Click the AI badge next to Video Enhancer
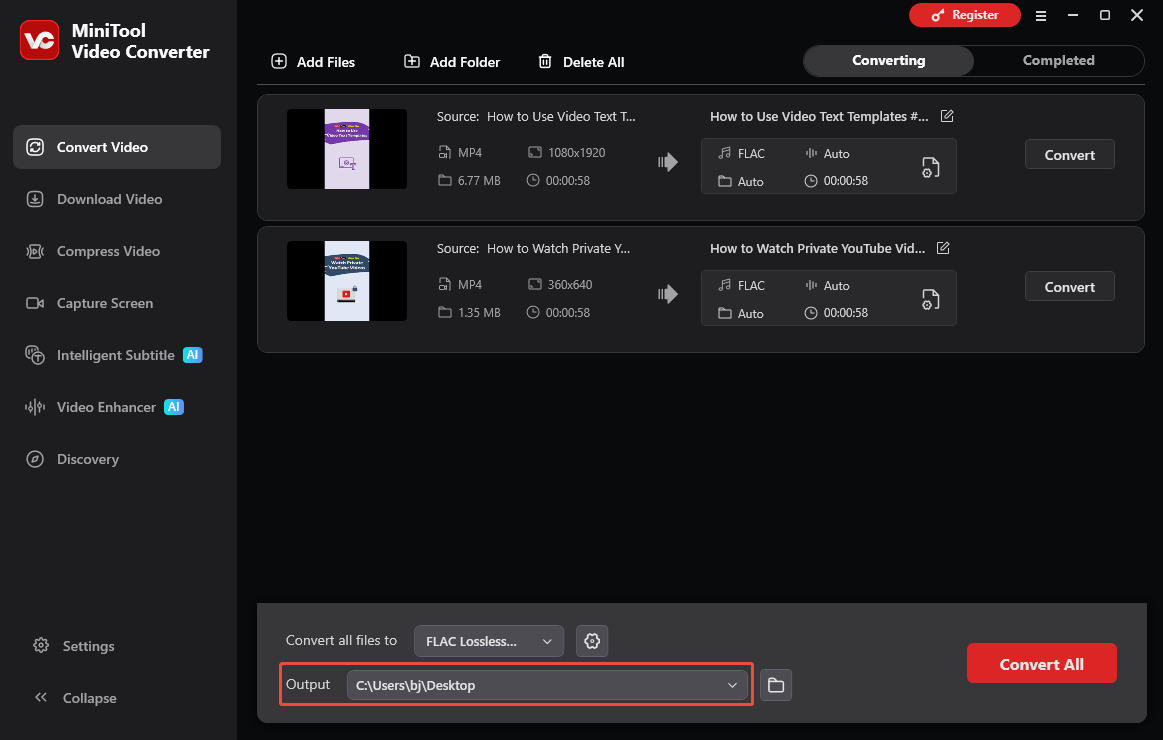This screenshot has height=740, width=1163. click(174, 406)
